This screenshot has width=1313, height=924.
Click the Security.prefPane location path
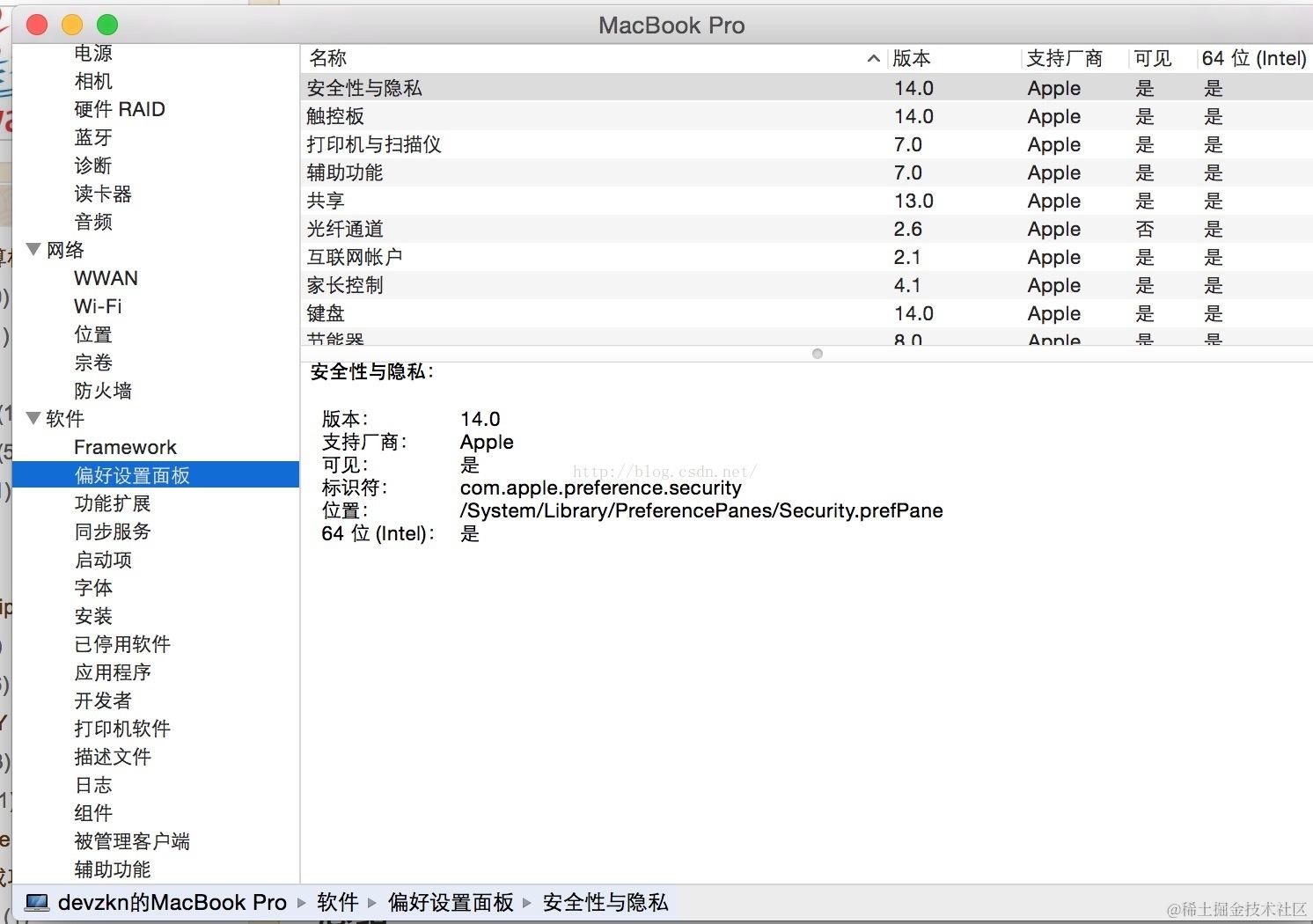click(x=701, y=510)
